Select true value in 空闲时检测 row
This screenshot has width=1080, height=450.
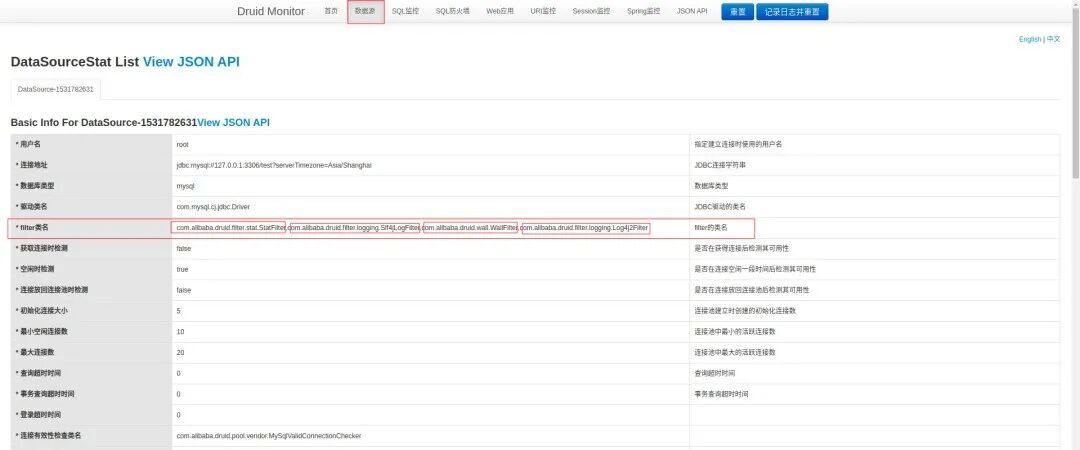183,269
